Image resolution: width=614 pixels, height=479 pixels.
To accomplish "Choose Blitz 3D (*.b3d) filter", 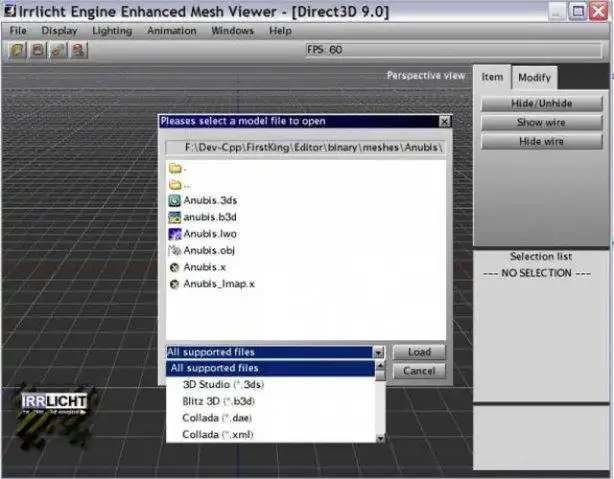I will 270,401.
